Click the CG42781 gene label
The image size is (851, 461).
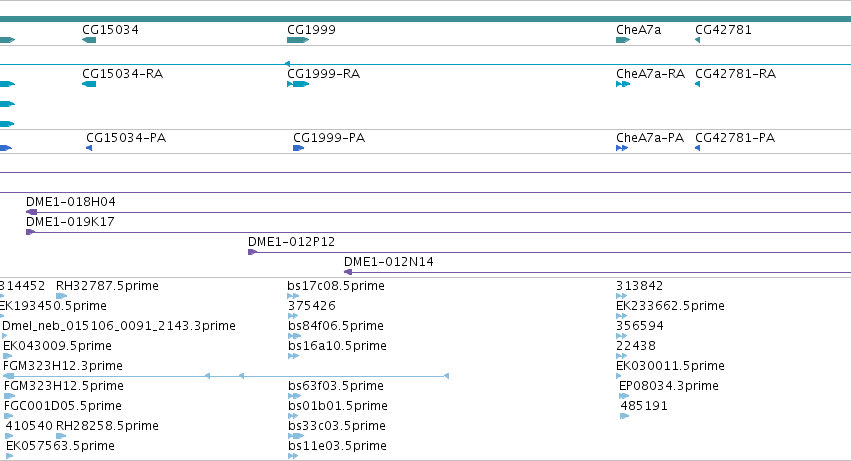(x=723, y=30)
